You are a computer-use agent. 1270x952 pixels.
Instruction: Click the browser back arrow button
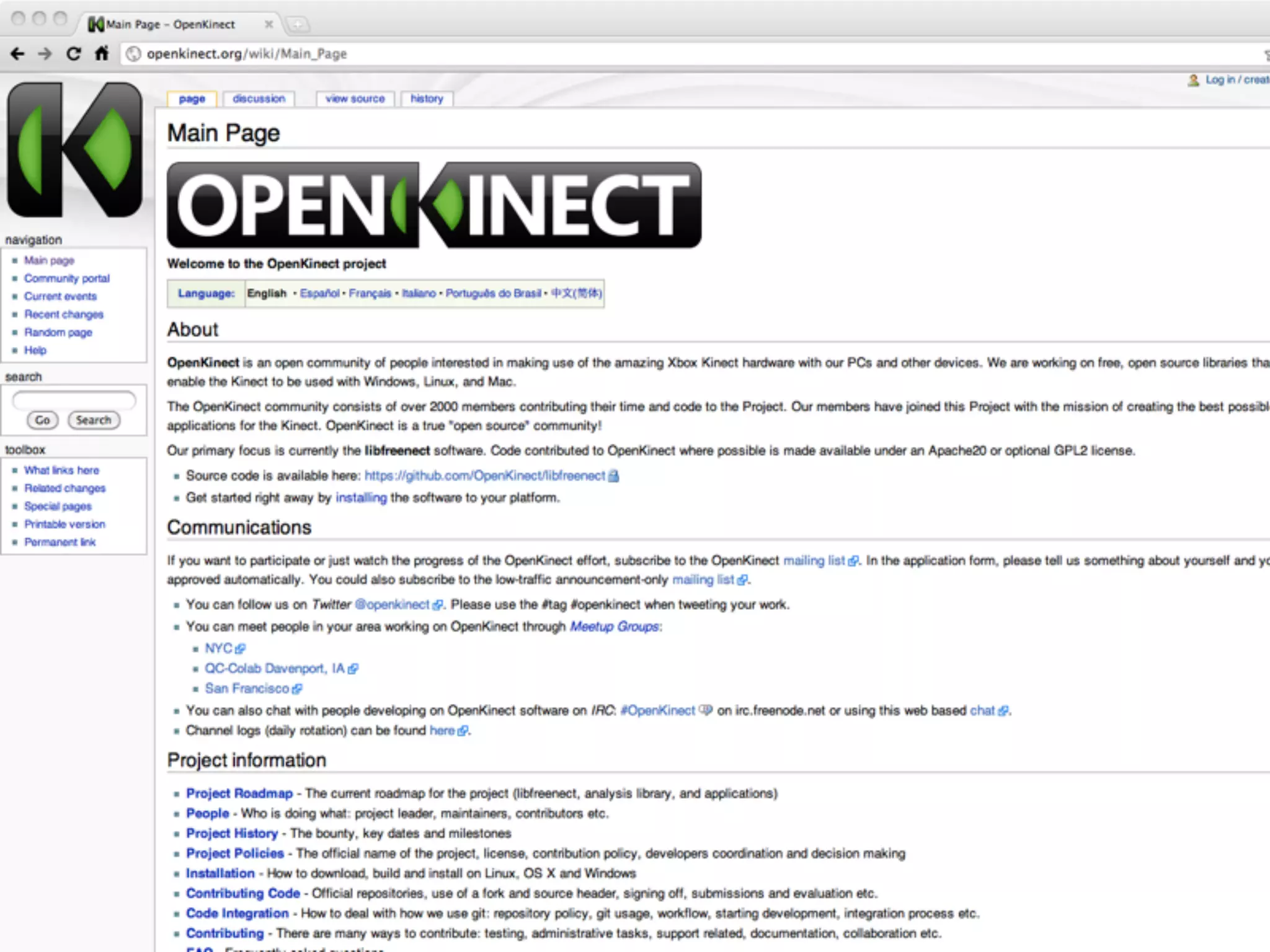pyautogui.click(x=17, y=54)
